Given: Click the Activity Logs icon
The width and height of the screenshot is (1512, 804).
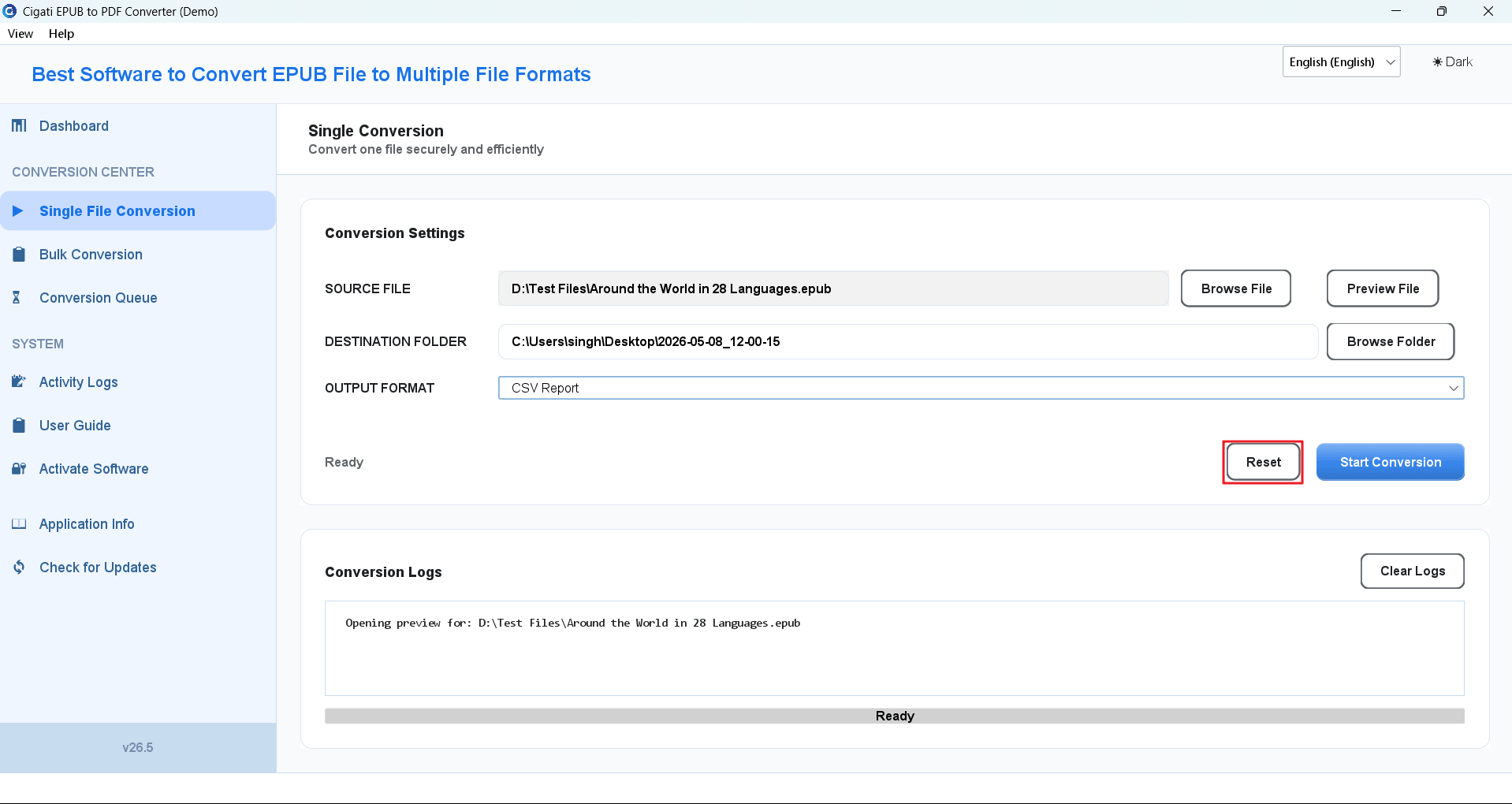Looking at the screenshot, I should (19, 382).
